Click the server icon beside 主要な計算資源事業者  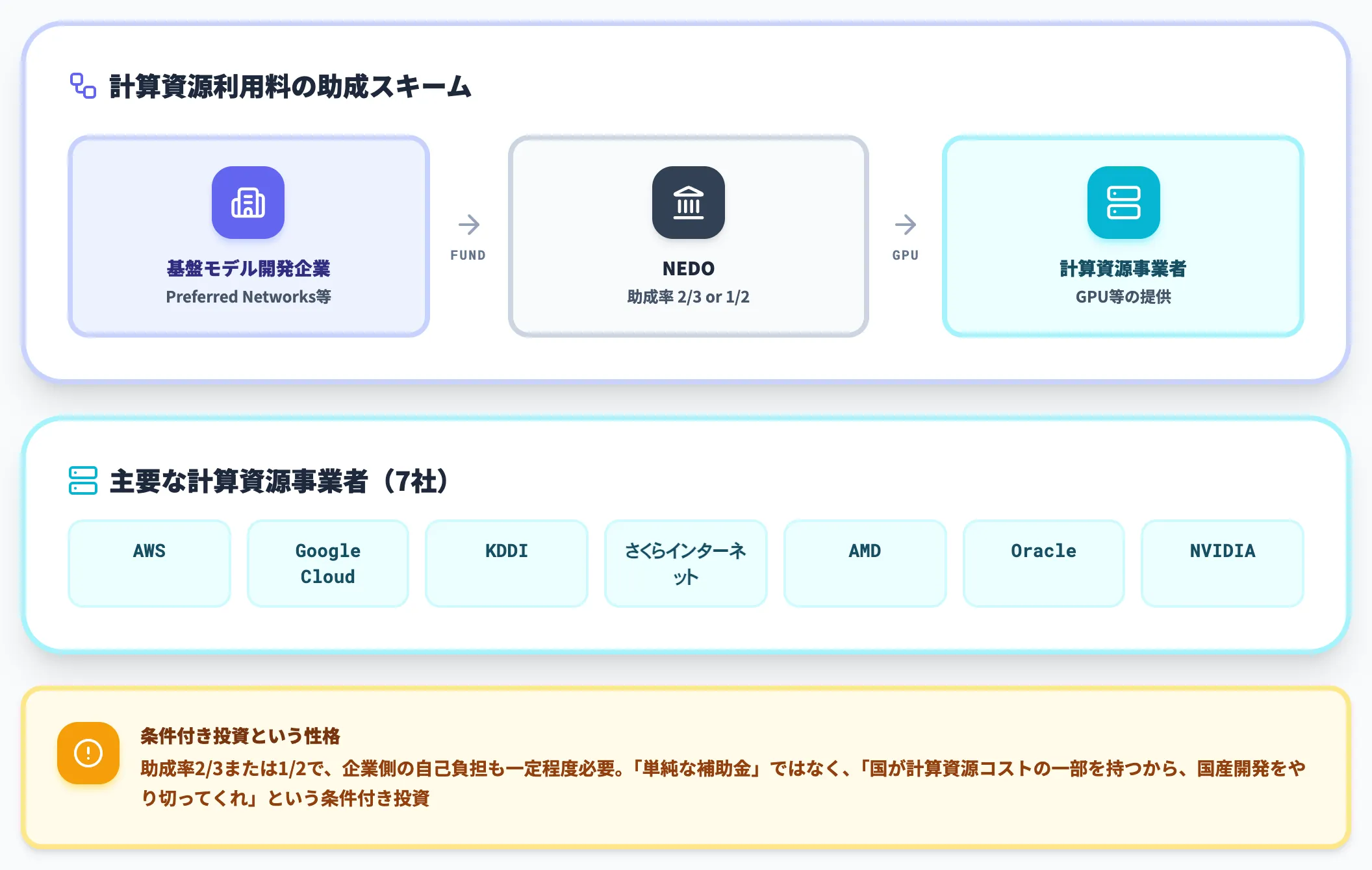pyautogui.click(x=83, y=480)
